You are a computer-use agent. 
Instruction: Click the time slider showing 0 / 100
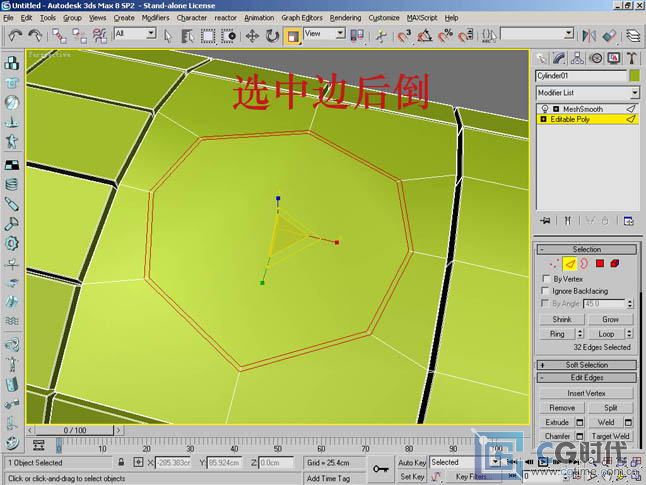click(x=75, y=430)
